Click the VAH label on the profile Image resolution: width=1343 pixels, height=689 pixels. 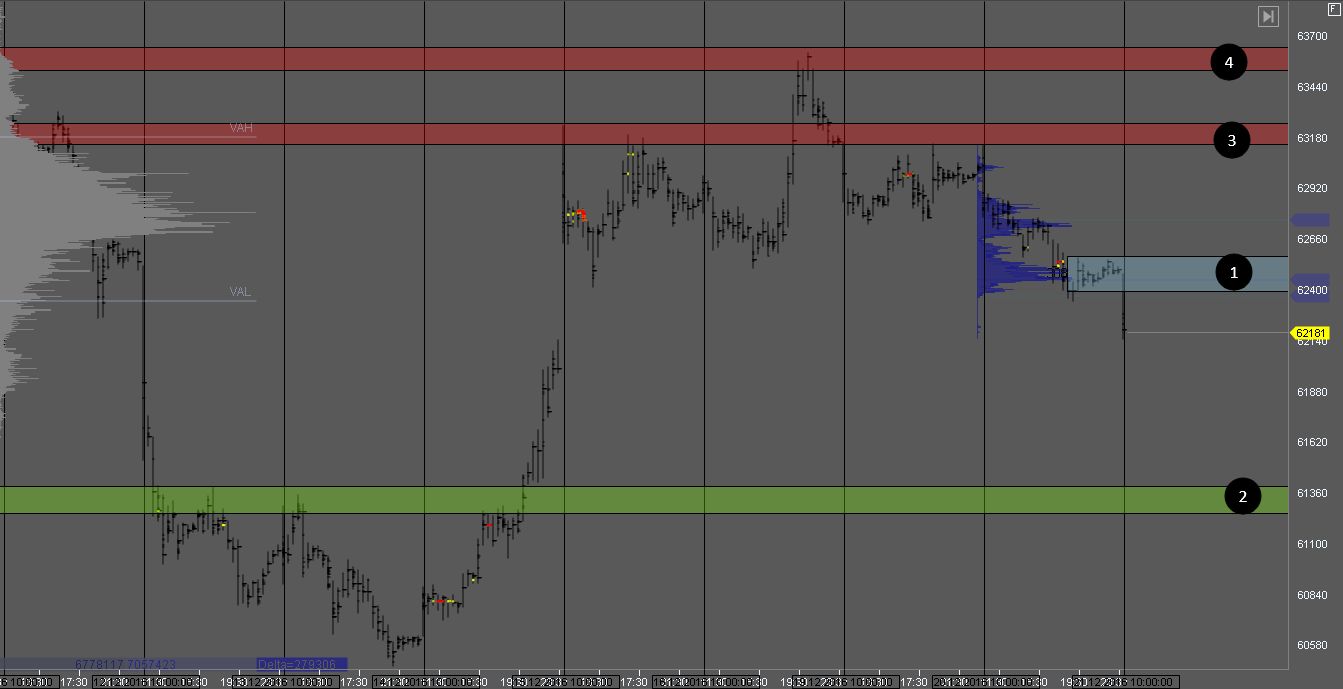pyautogui.click(x=241, y=128)
